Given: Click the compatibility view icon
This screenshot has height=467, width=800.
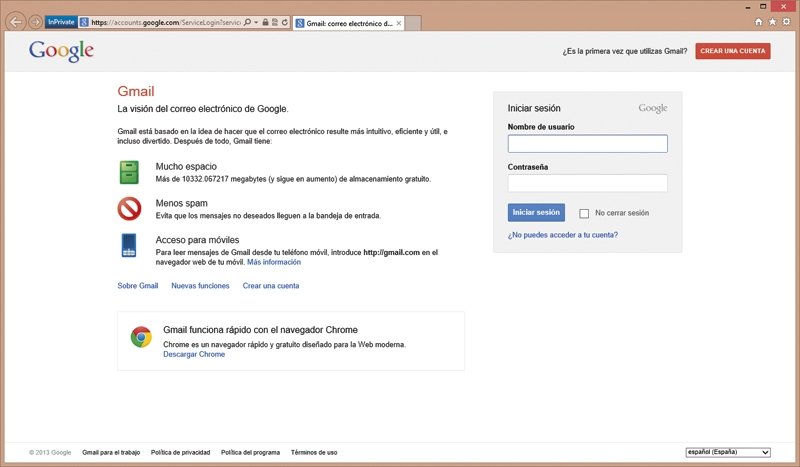Looking at the screenshot, I should (274, 22).
